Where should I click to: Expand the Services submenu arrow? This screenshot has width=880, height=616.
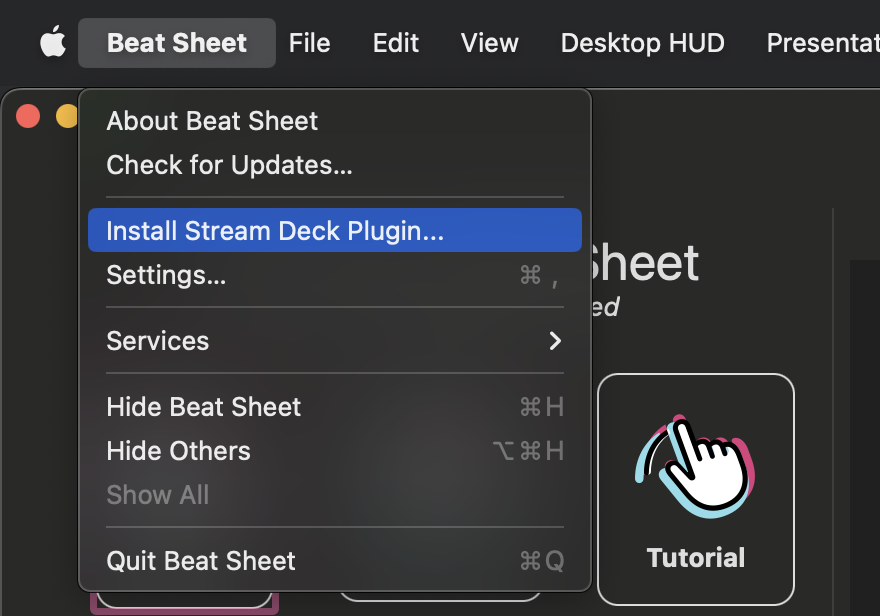pos(555,341)
